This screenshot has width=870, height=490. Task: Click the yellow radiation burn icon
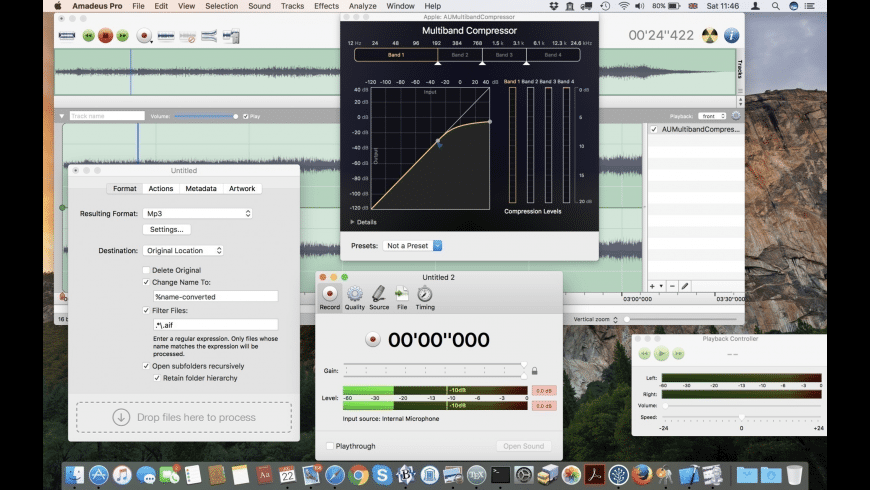(710, 36)
